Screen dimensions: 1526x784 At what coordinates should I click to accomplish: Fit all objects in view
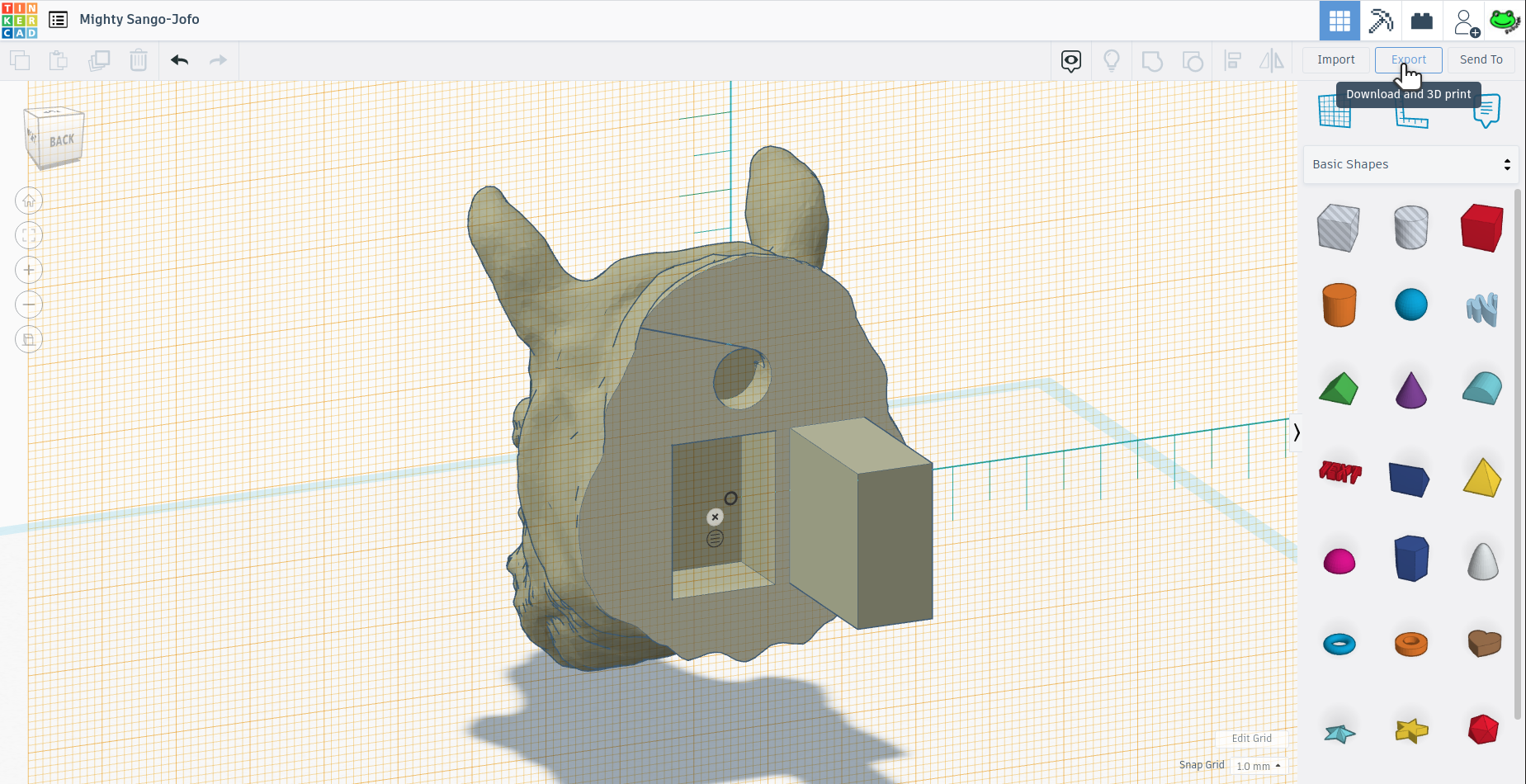(x=29, y=235)
